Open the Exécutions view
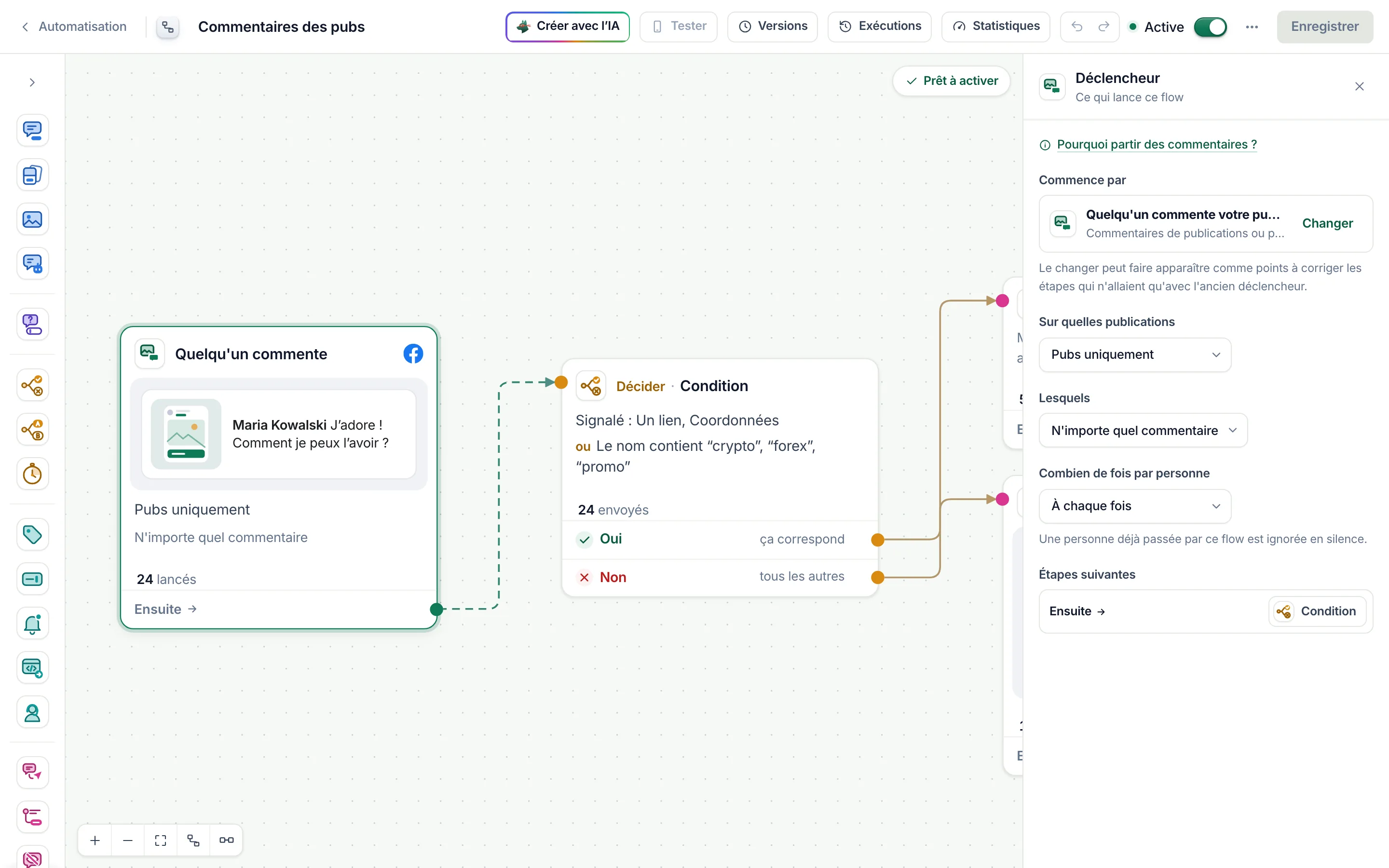 tap(879, 27)
